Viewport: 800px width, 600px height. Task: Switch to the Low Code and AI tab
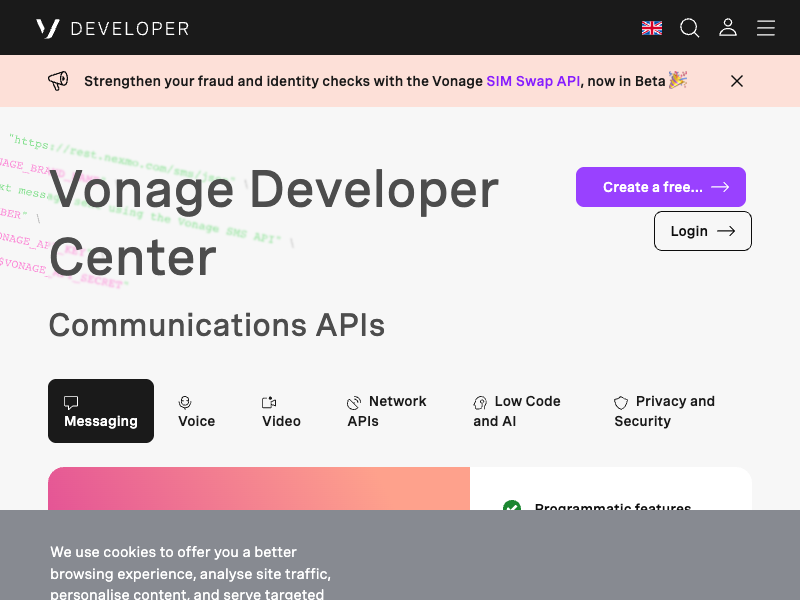click(x=516, y=411)
